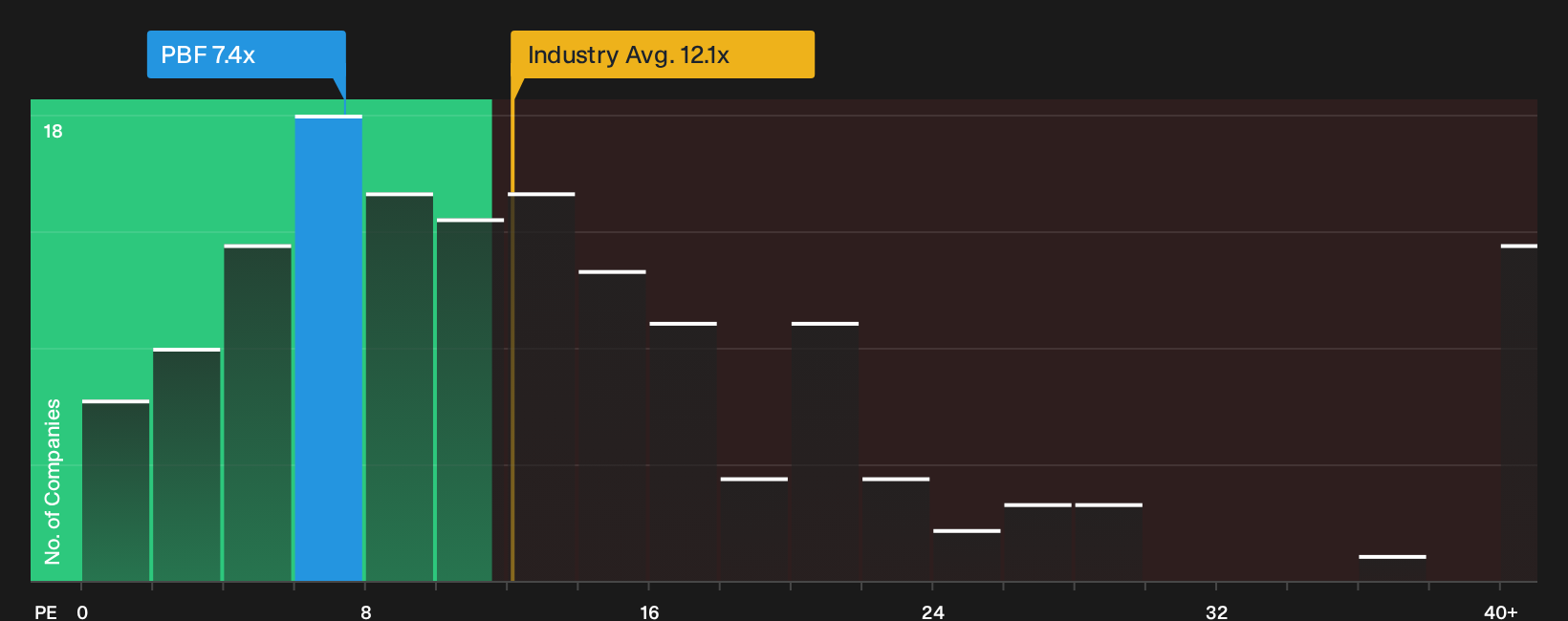Click the '18' y-axis value label

point(54,131)
